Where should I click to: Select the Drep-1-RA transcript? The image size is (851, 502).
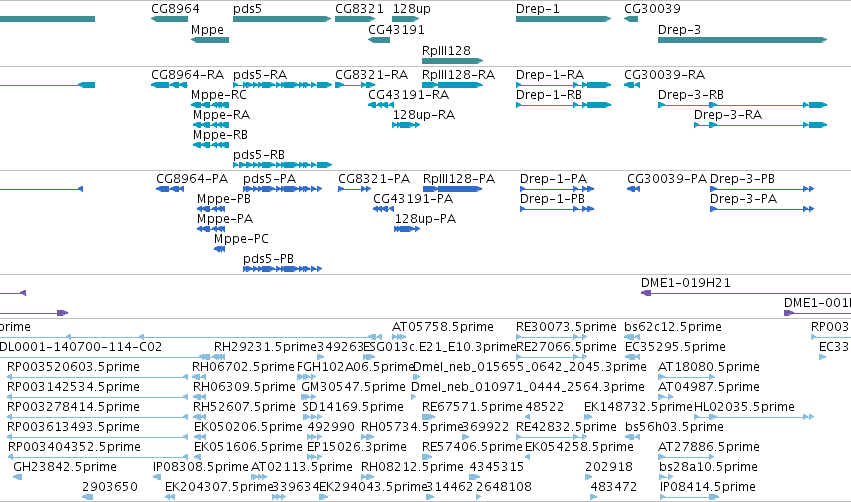click(563, 85)
